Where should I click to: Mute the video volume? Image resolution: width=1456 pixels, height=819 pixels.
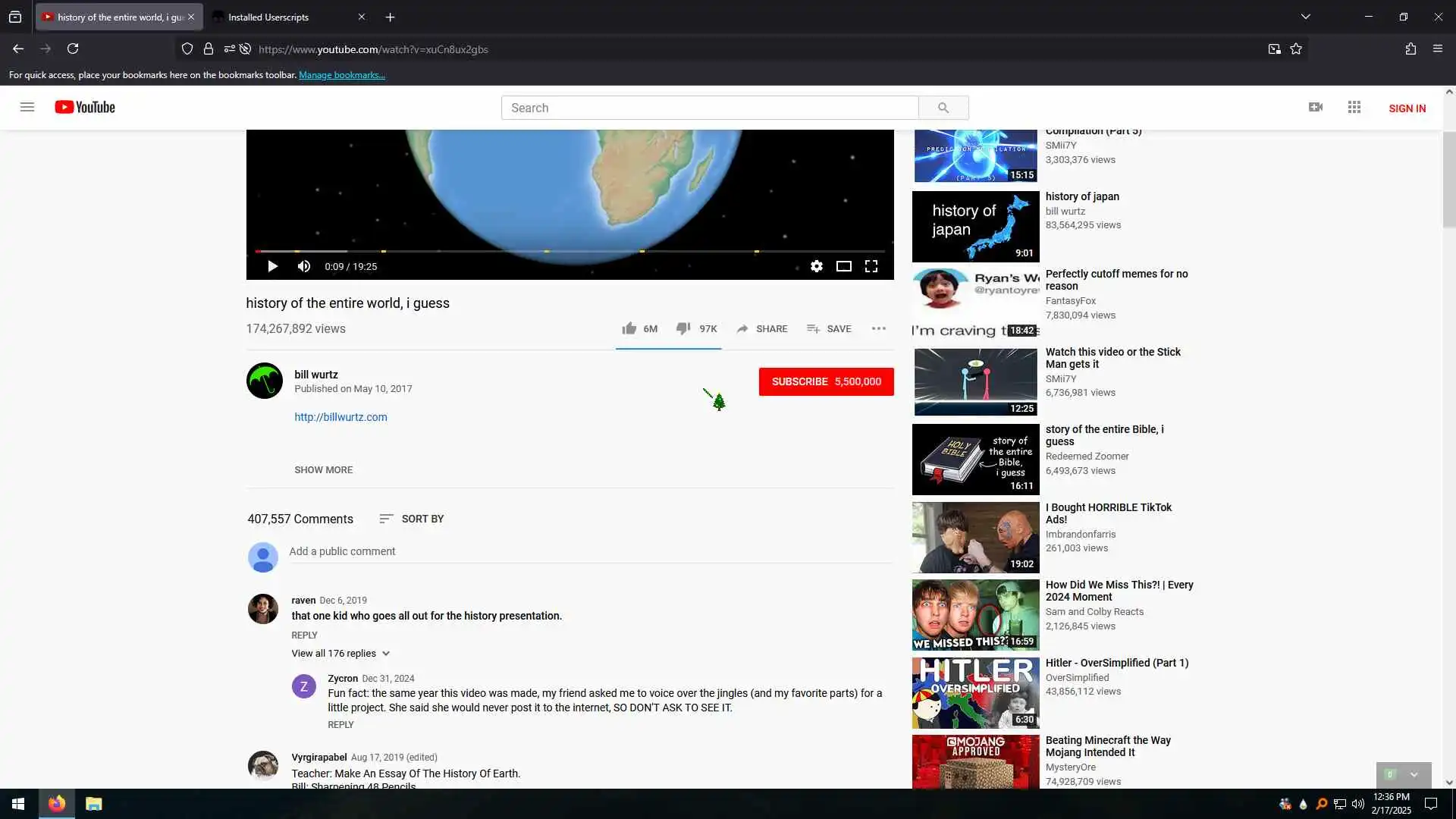[x=304, y=266]
